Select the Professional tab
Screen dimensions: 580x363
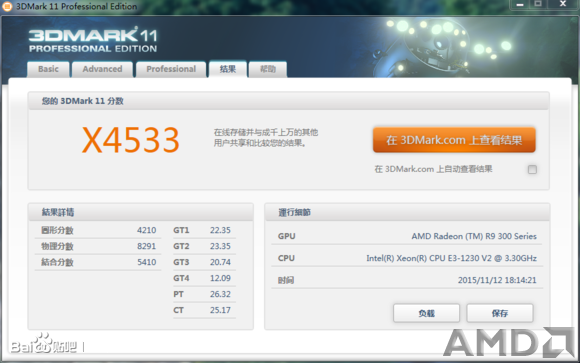click(171, 69)
